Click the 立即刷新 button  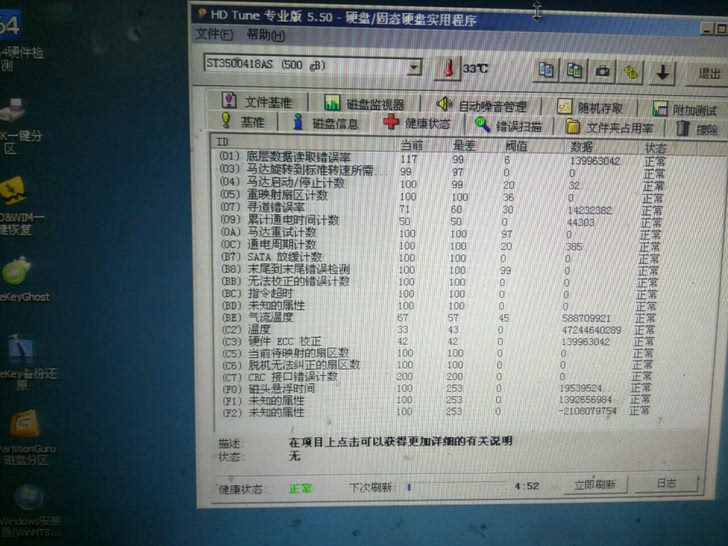595,485
